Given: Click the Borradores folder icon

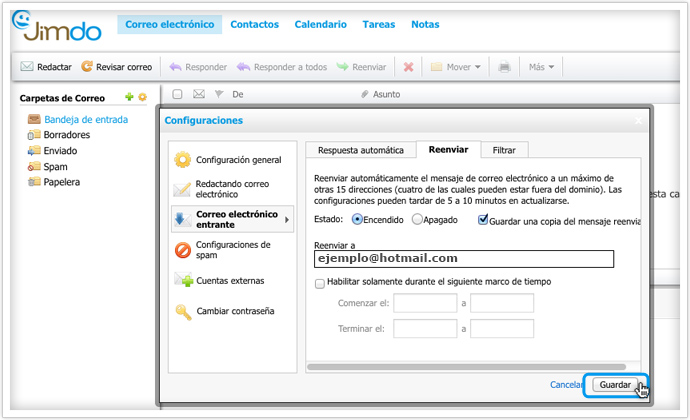Looking at the screenshot, I should point(34,135).
